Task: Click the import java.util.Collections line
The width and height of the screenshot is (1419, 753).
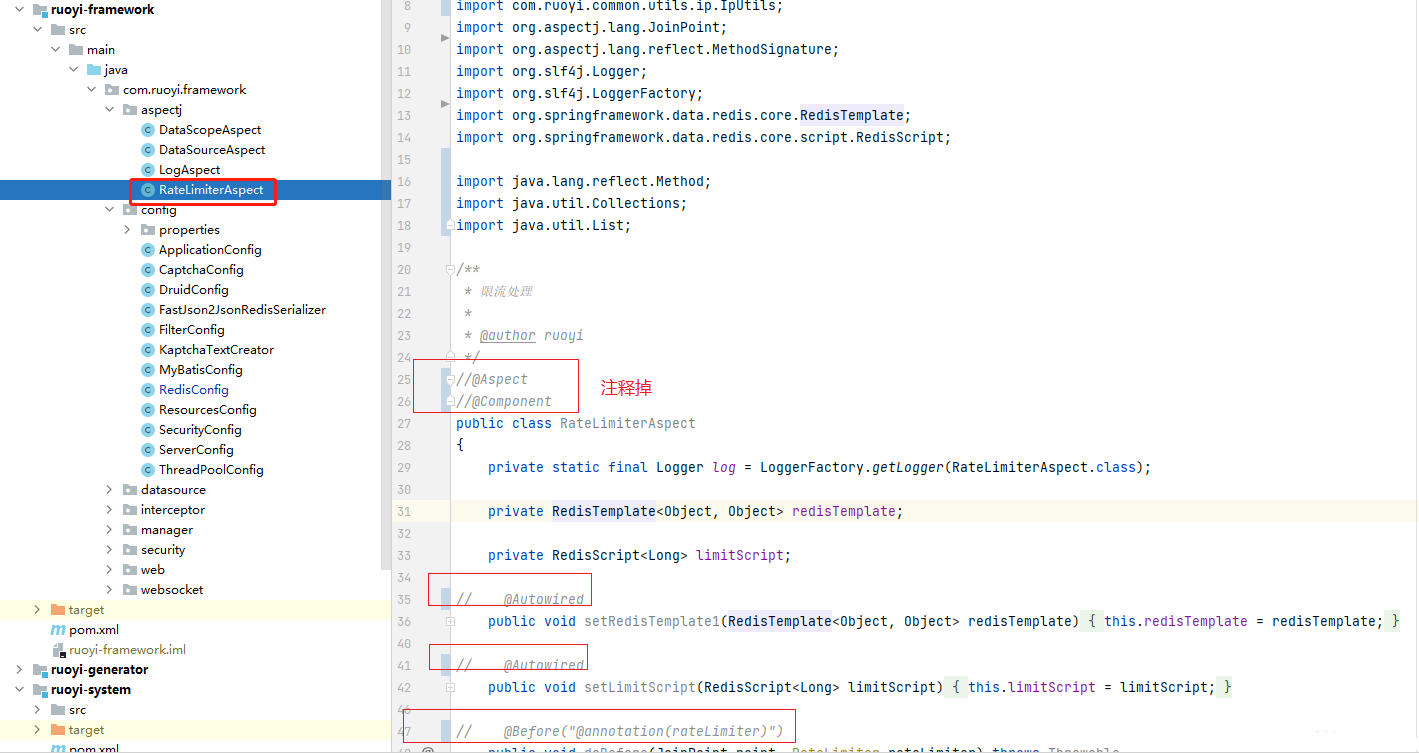Action: [570, 203]
